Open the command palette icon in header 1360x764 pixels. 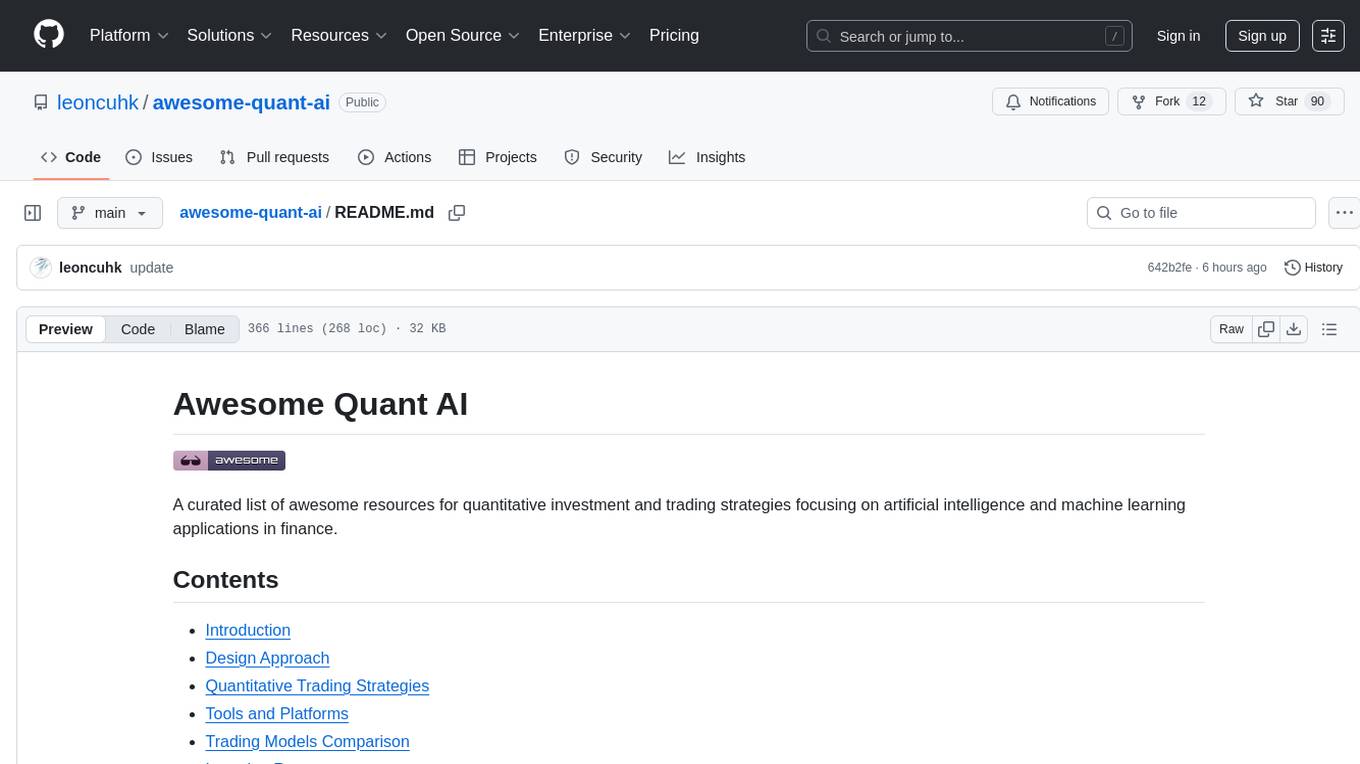tap(1328, 35)
